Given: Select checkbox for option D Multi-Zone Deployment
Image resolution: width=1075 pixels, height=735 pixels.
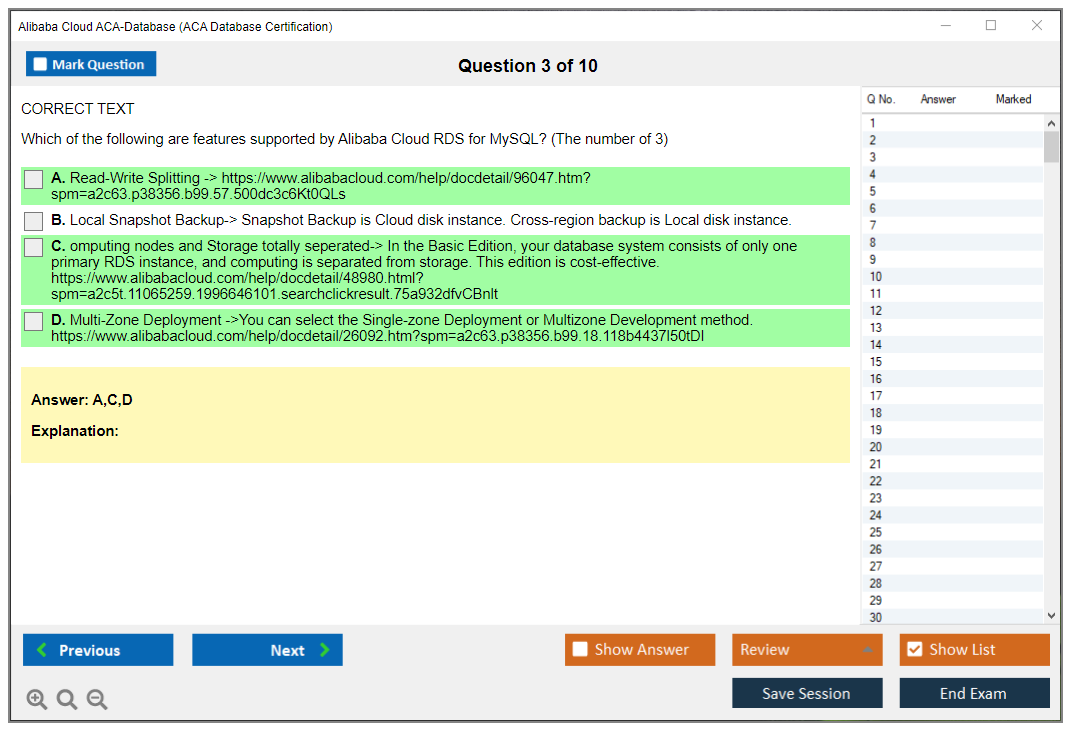Looking at the screenshot, I should point(33,321).
